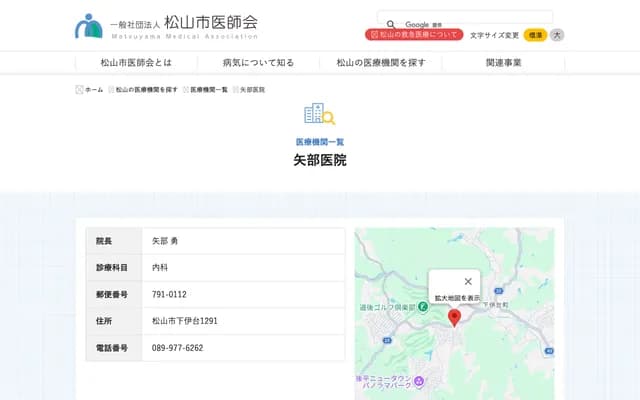Select standard font size 標準
The width and height of the screenshot is (640, 400).
pos(535,35)
